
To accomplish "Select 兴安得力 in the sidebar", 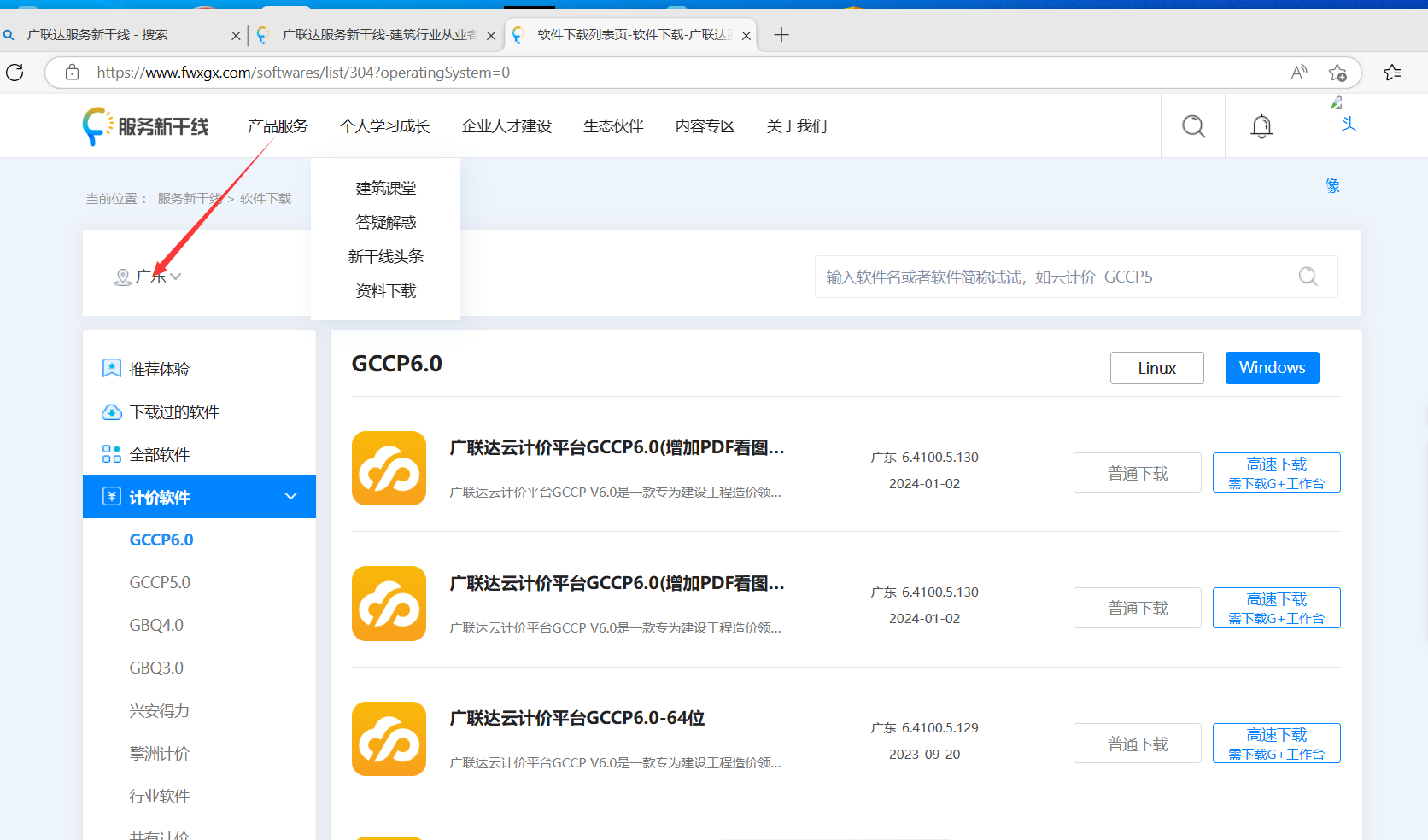I will (x=160, y=710).
